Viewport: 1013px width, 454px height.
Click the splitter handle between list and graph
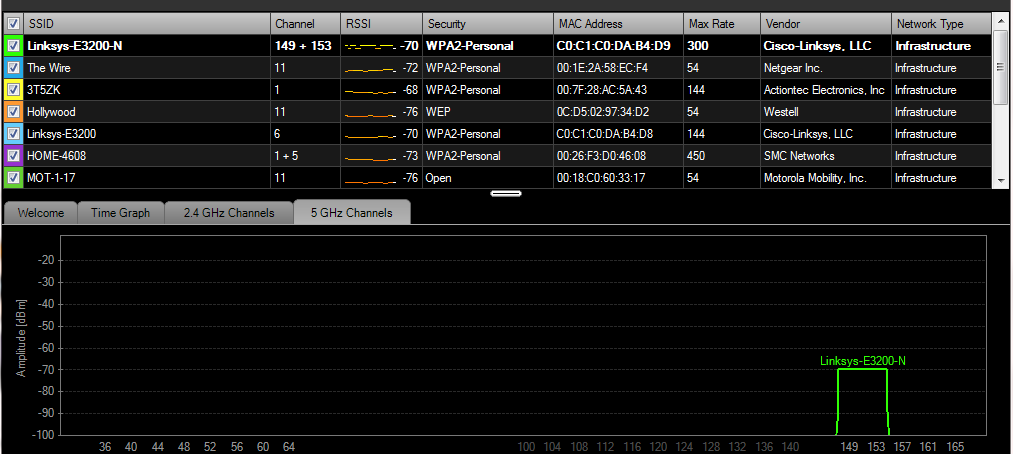click(x=506, y=193)
